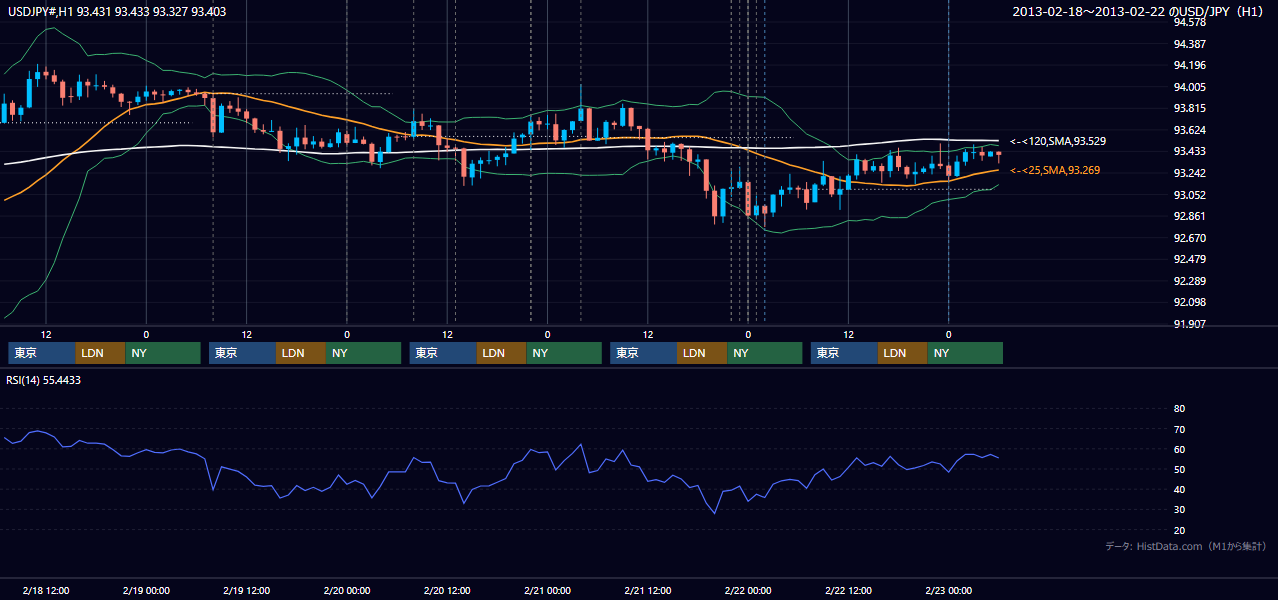Click RSI level 40 on the axis
Image resolution: width=1278 pixels, height=600 pixels.
pos(1179,489)
